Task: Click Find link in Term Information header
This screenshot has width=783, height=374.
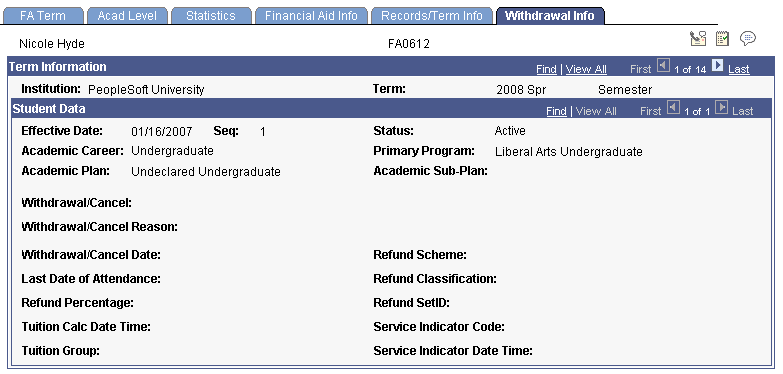Action: tap(546, 69)
